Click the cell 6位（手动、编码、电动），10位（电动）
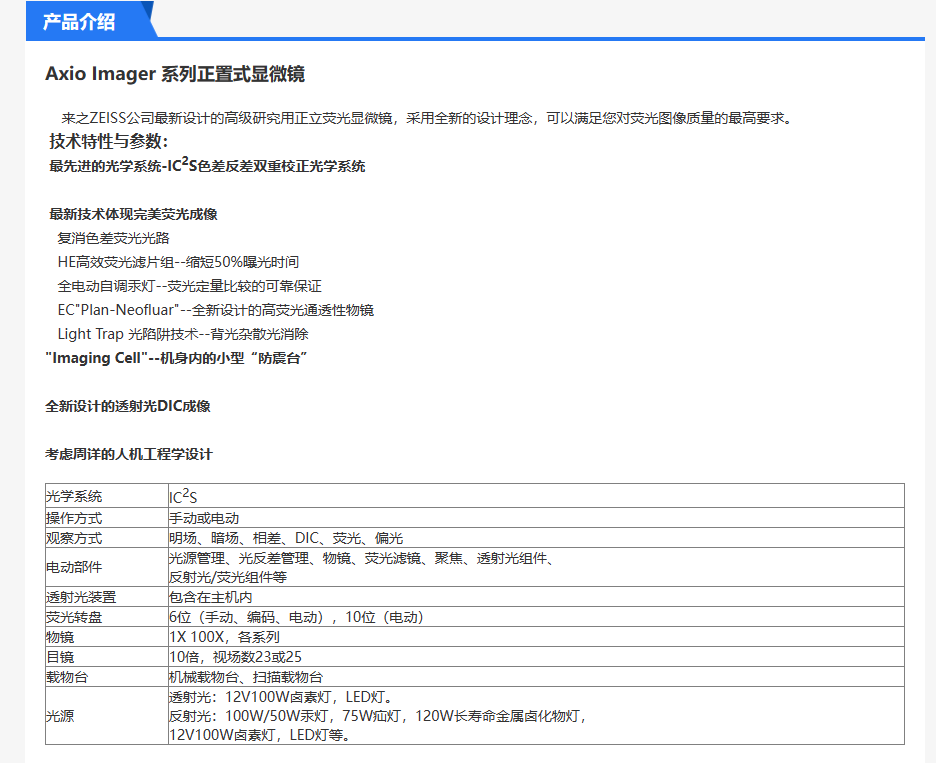This screenshot has width=936, height=763. [x=536, y=617]
